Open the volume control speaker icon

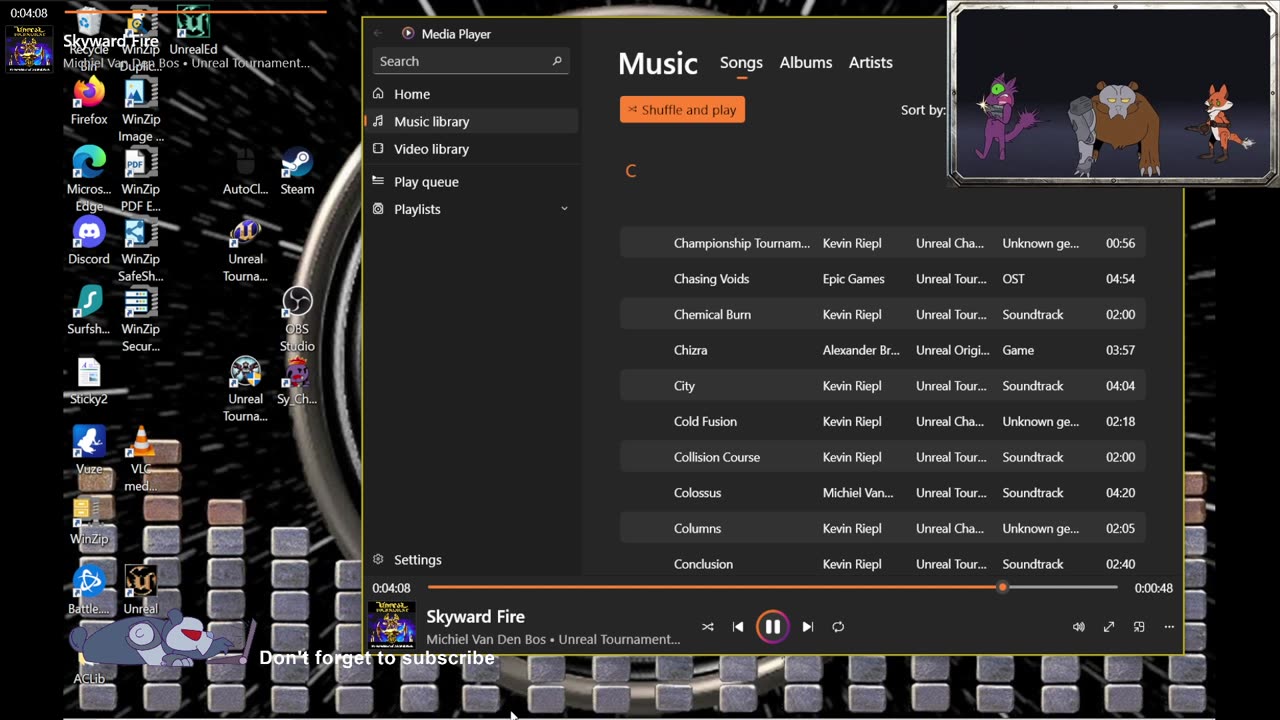point(1078,627)
